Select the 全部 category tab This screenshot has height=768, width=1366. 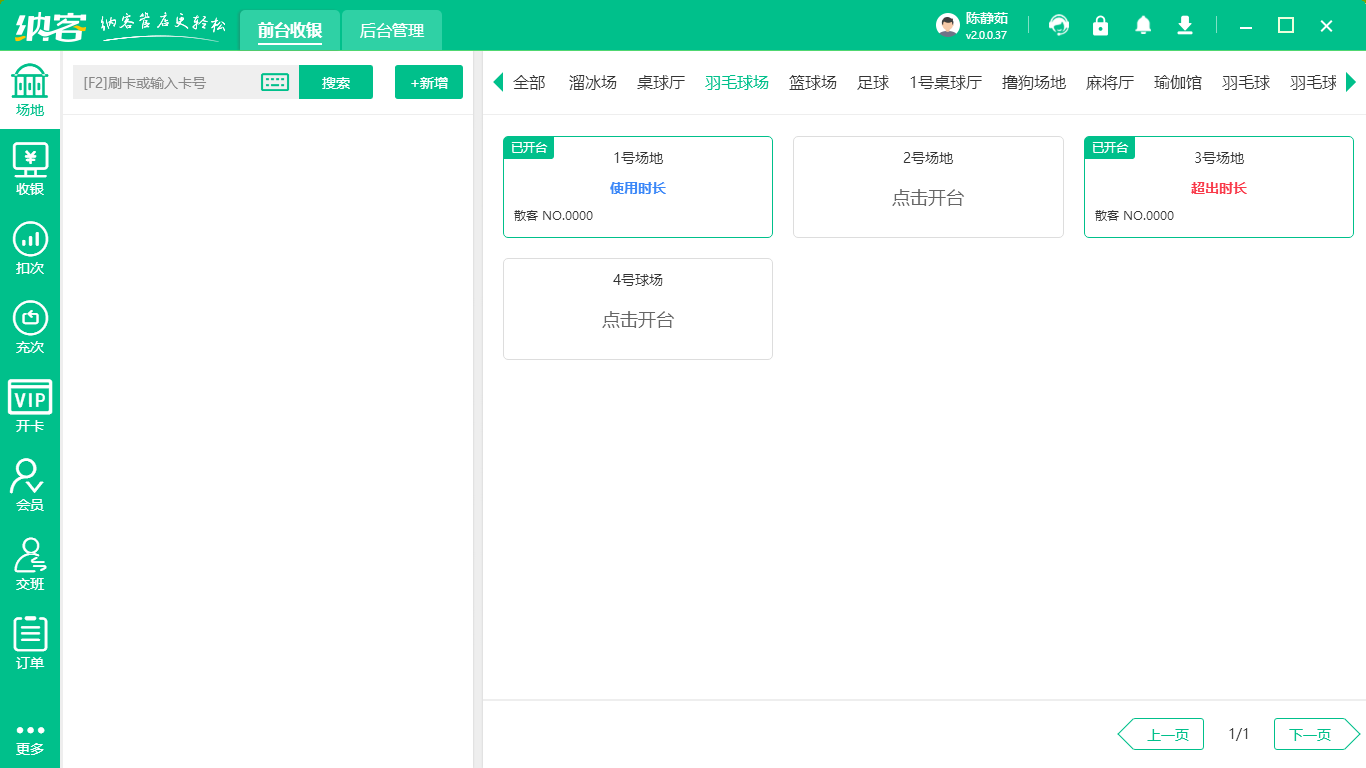click(x=529, y=82)
